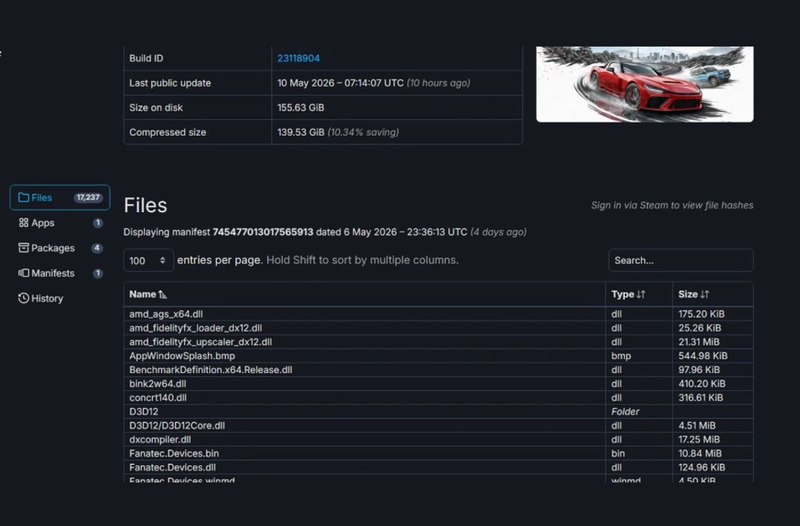Click 'Sign in via Steam to view file hashes'
Screen dimensions: 800x526
(x=672, y=205)
